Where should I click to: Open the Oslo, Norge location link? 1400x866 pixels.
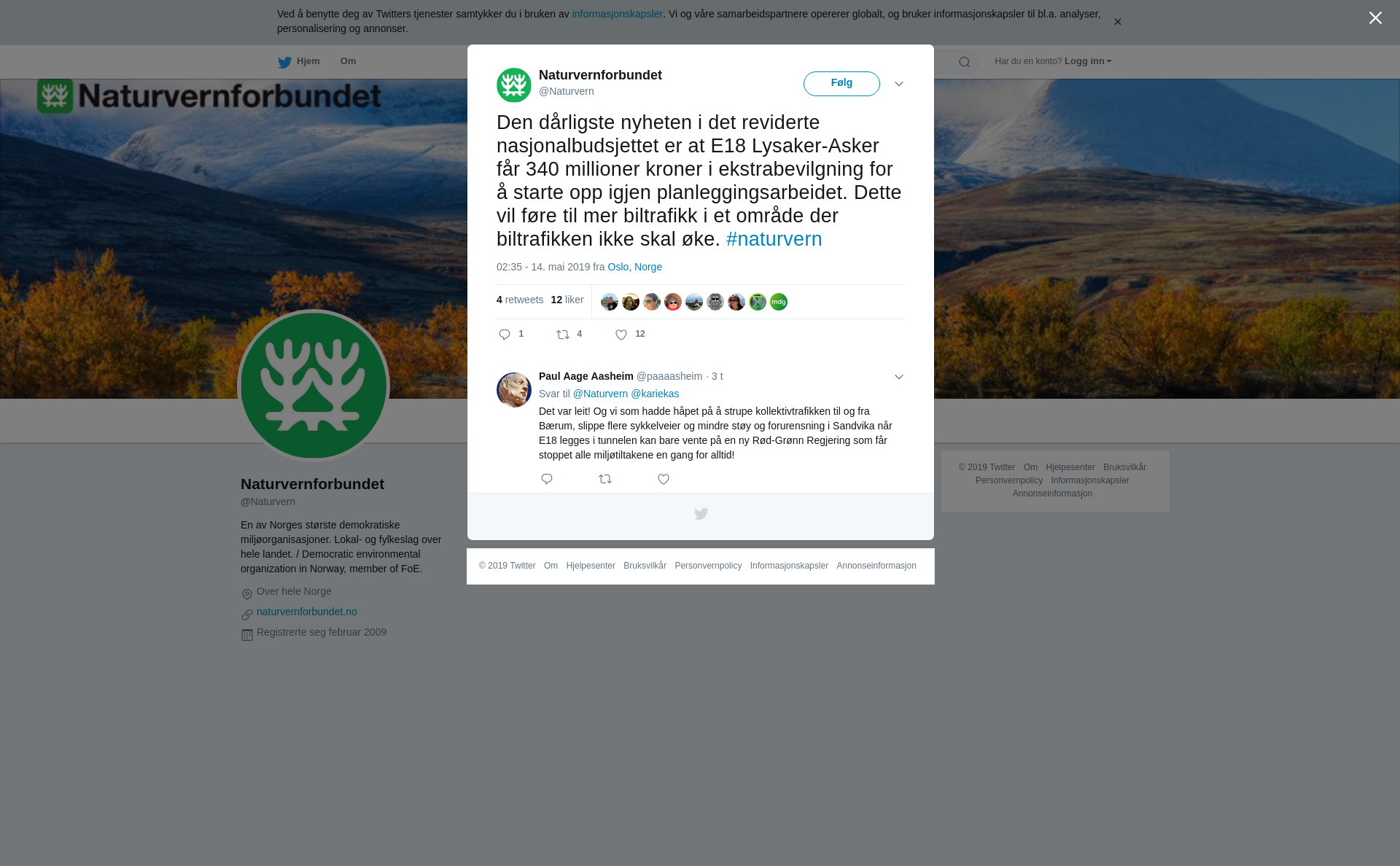(x=634, y=267)
